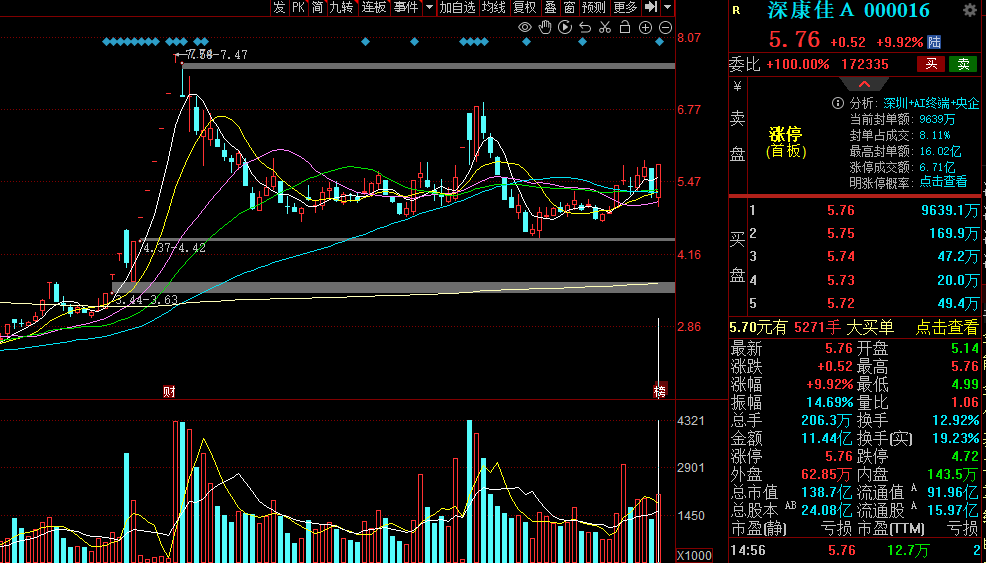
Task: Click the 委比 +100.00% value
Action: (x=798, y=64)
